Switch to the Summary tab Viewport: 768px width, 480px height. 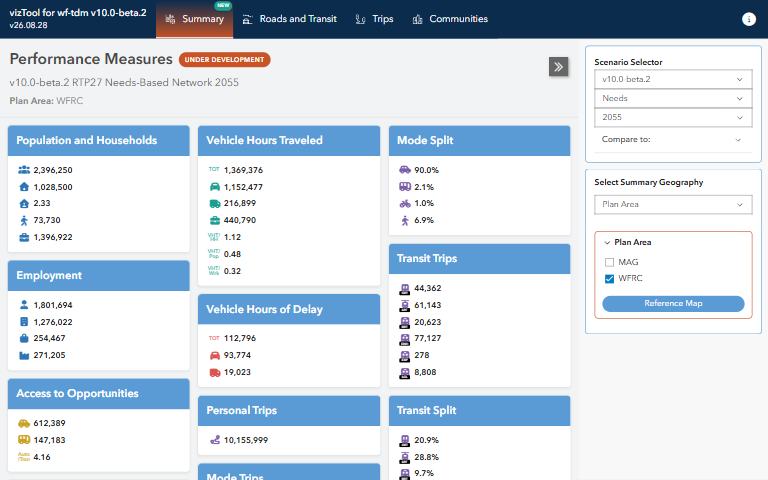pos(194,19)
